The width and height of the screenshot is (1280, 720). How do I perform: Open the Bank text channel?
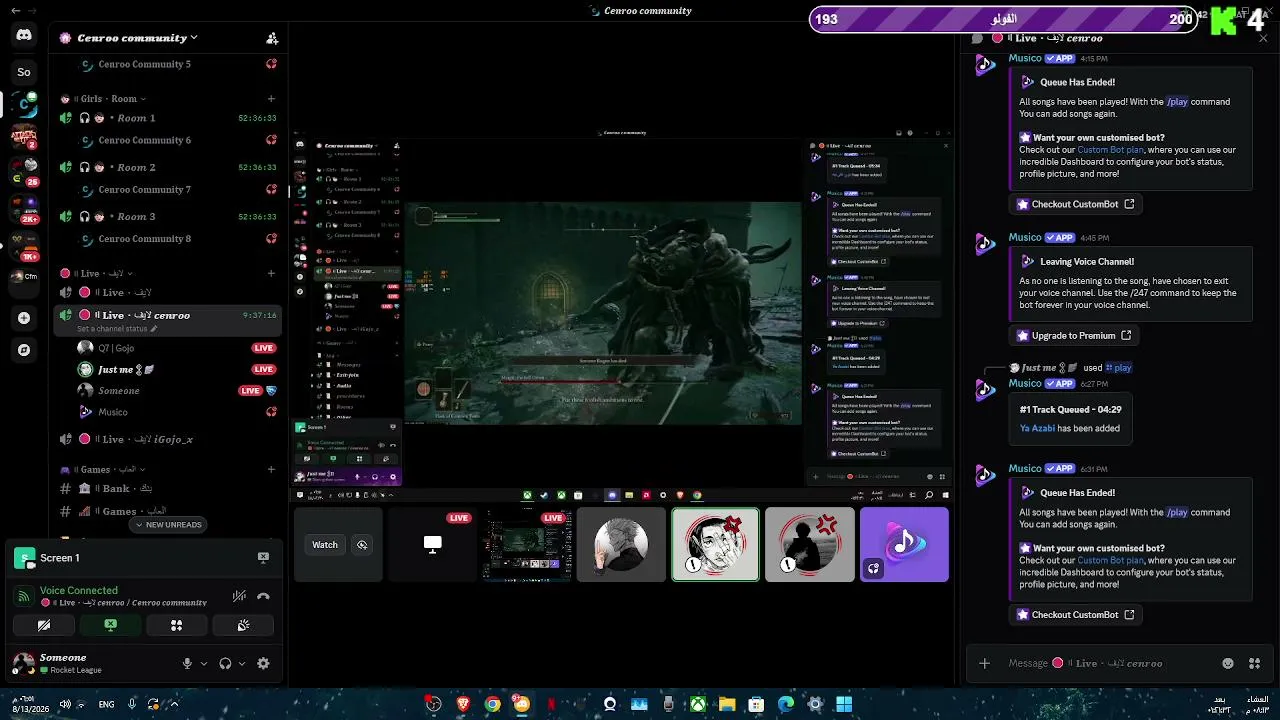click(167, 488)
